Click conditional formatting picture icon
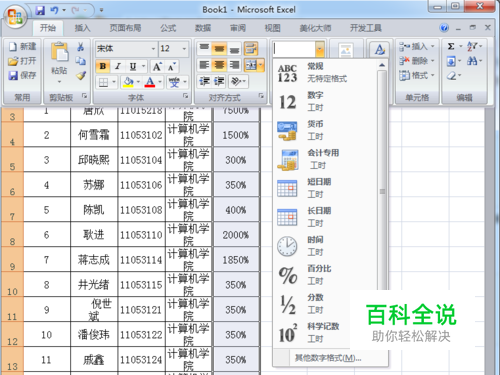This screenshot has height=375, width=500. (x=346, y=50)
